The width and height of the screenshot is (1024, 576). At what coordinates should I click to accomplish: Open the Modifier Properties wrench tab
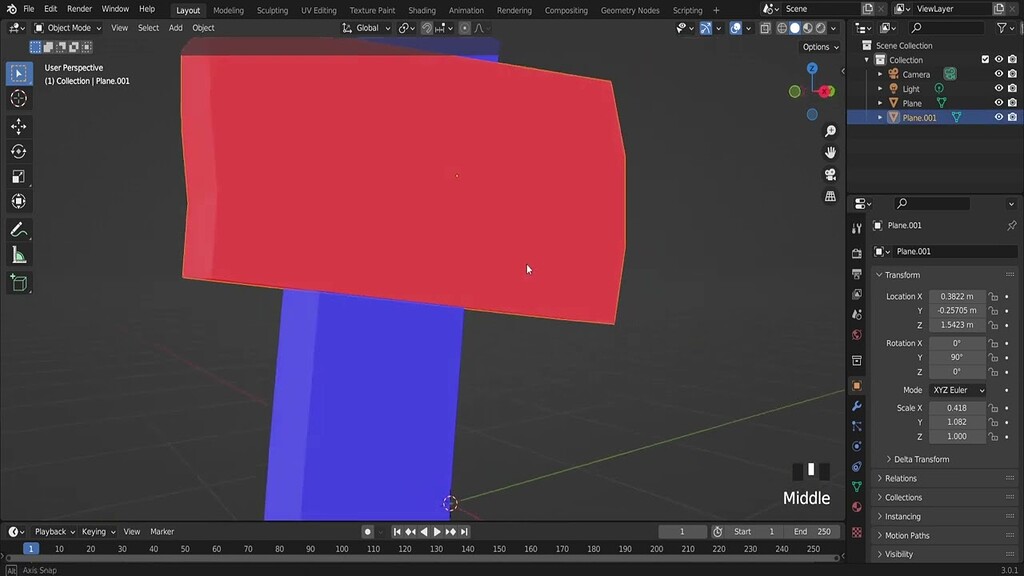[857, 407]
